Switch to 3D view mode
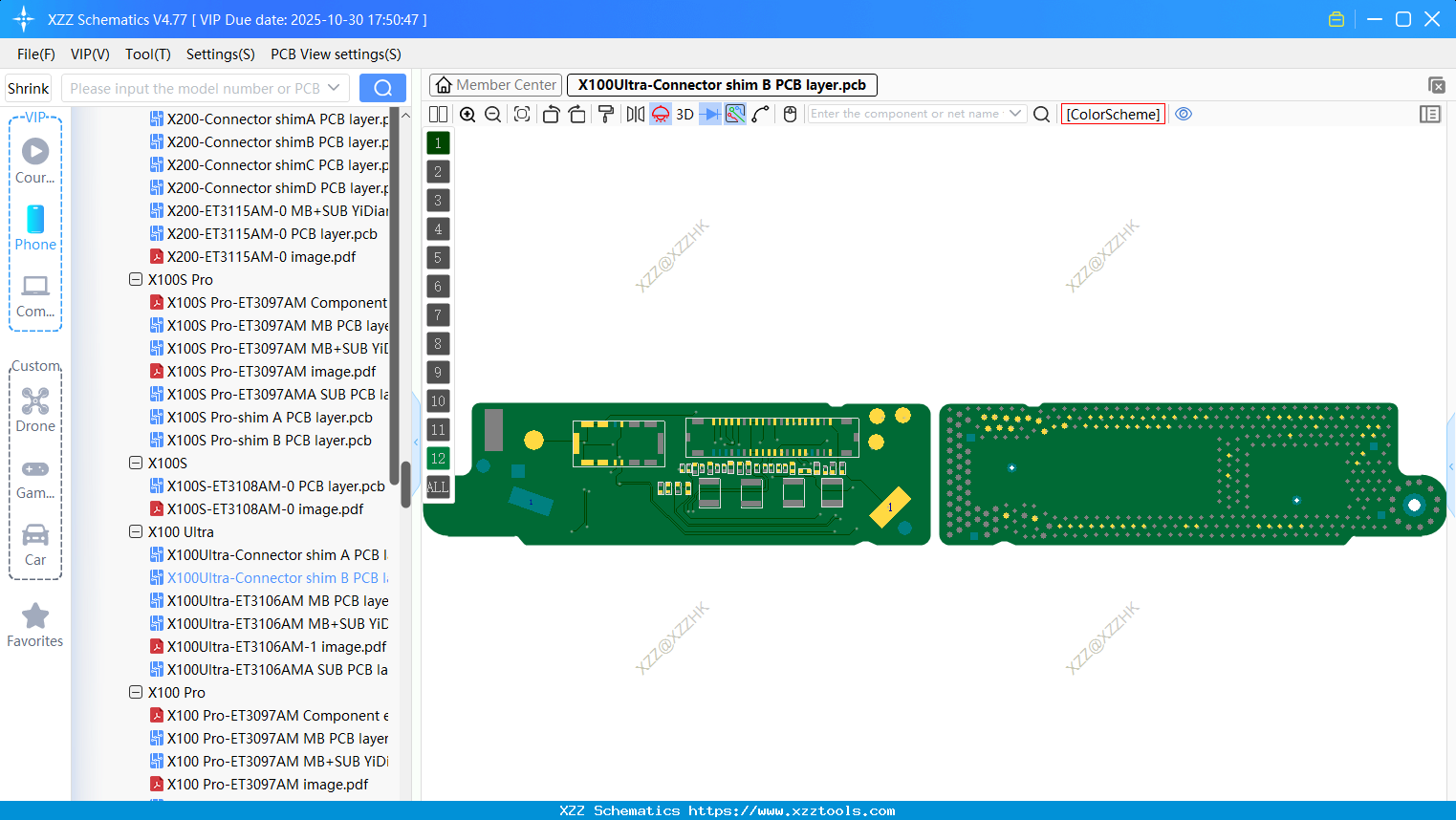The image size is (1456, 820). [684, 114]
